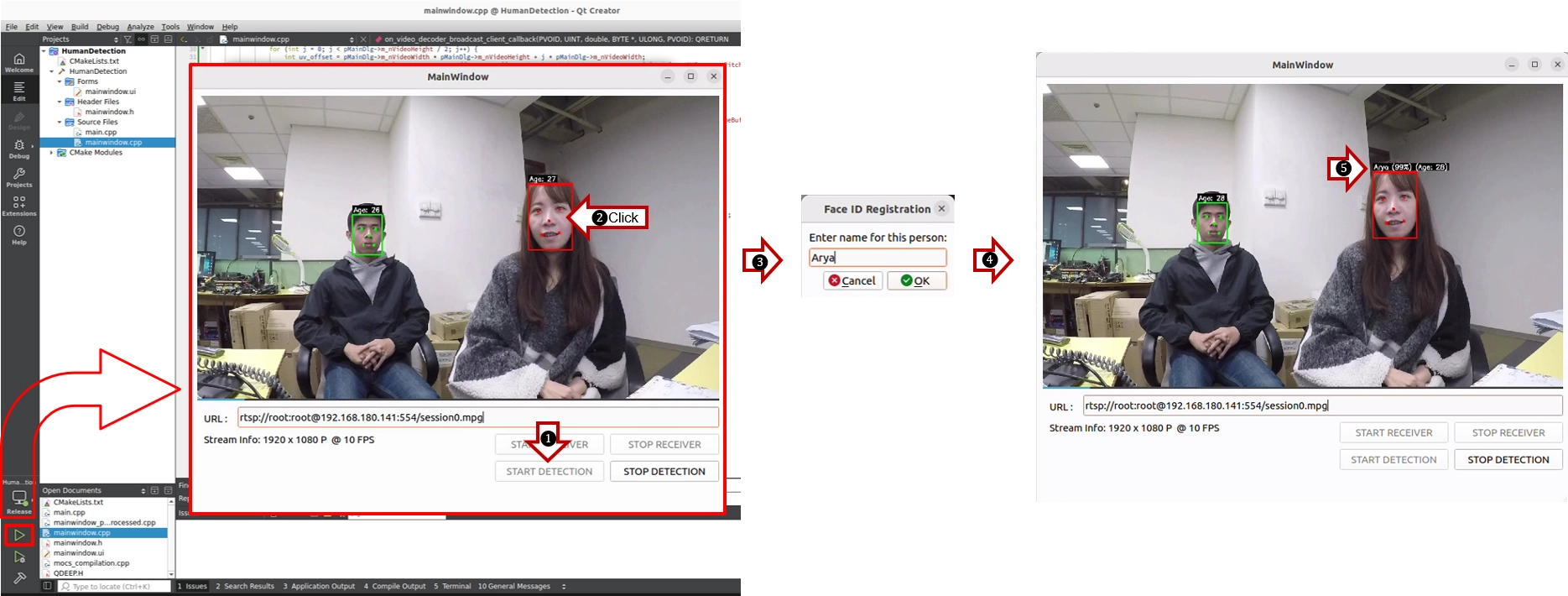Close the Open Documents pane
Image resolution: width=1568 pixels, height=596 pixels.
(x=168, y=490)
